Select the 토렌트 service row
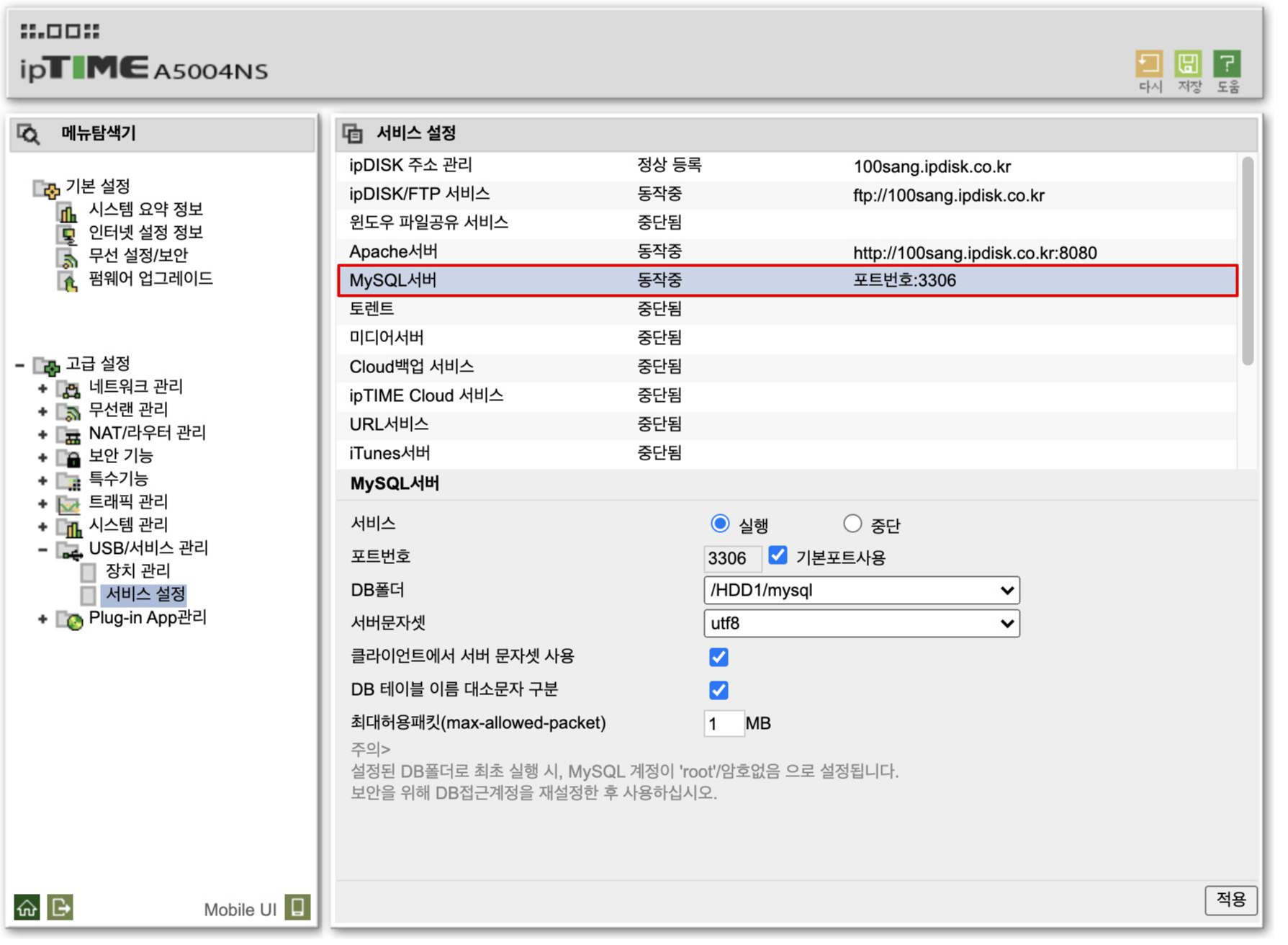Viewport: 1288px width, 945px height. (788, 310)
